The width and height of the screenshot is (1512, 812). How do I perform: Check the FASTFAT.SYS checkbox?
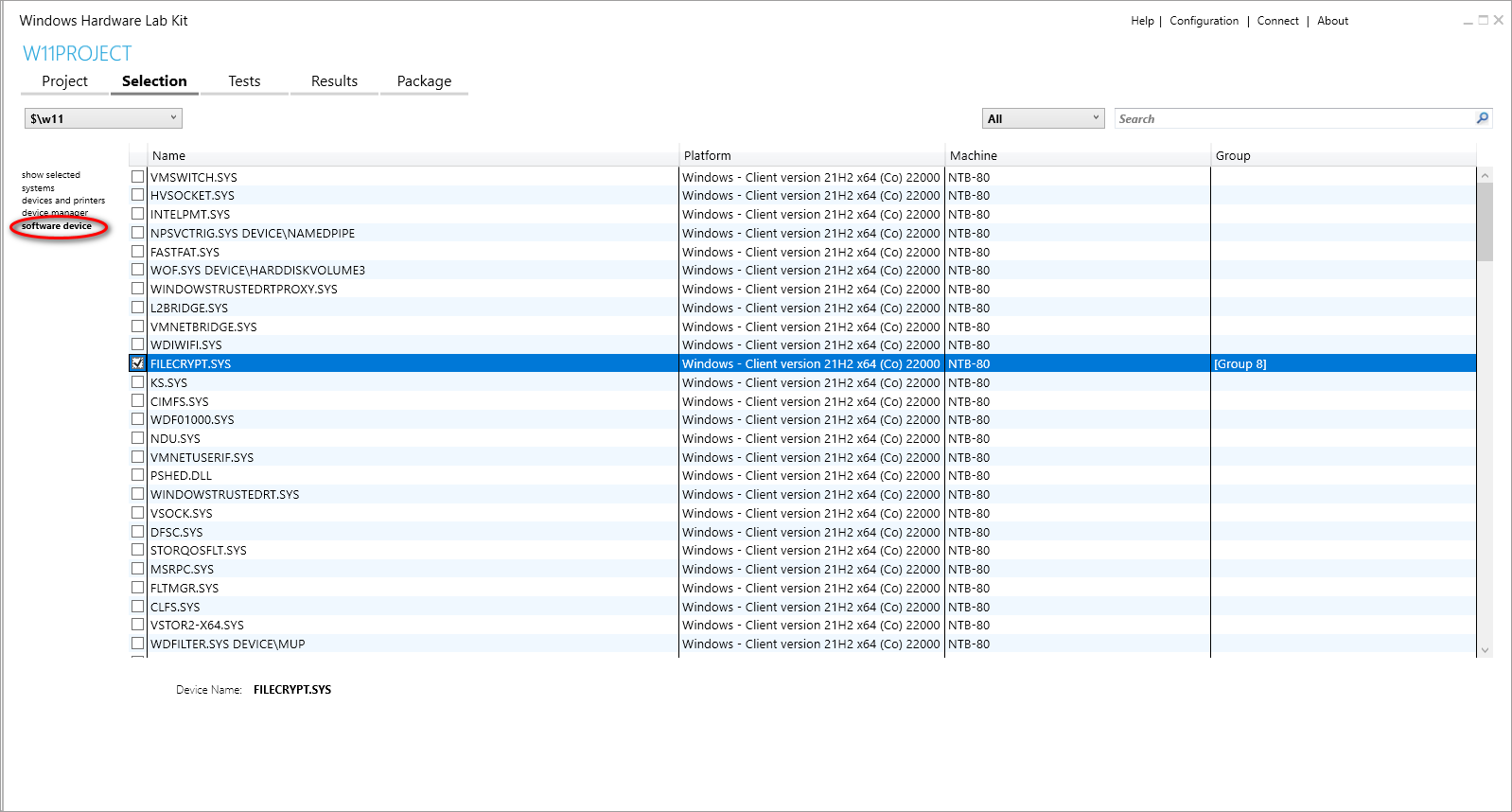tap(138, 252)
